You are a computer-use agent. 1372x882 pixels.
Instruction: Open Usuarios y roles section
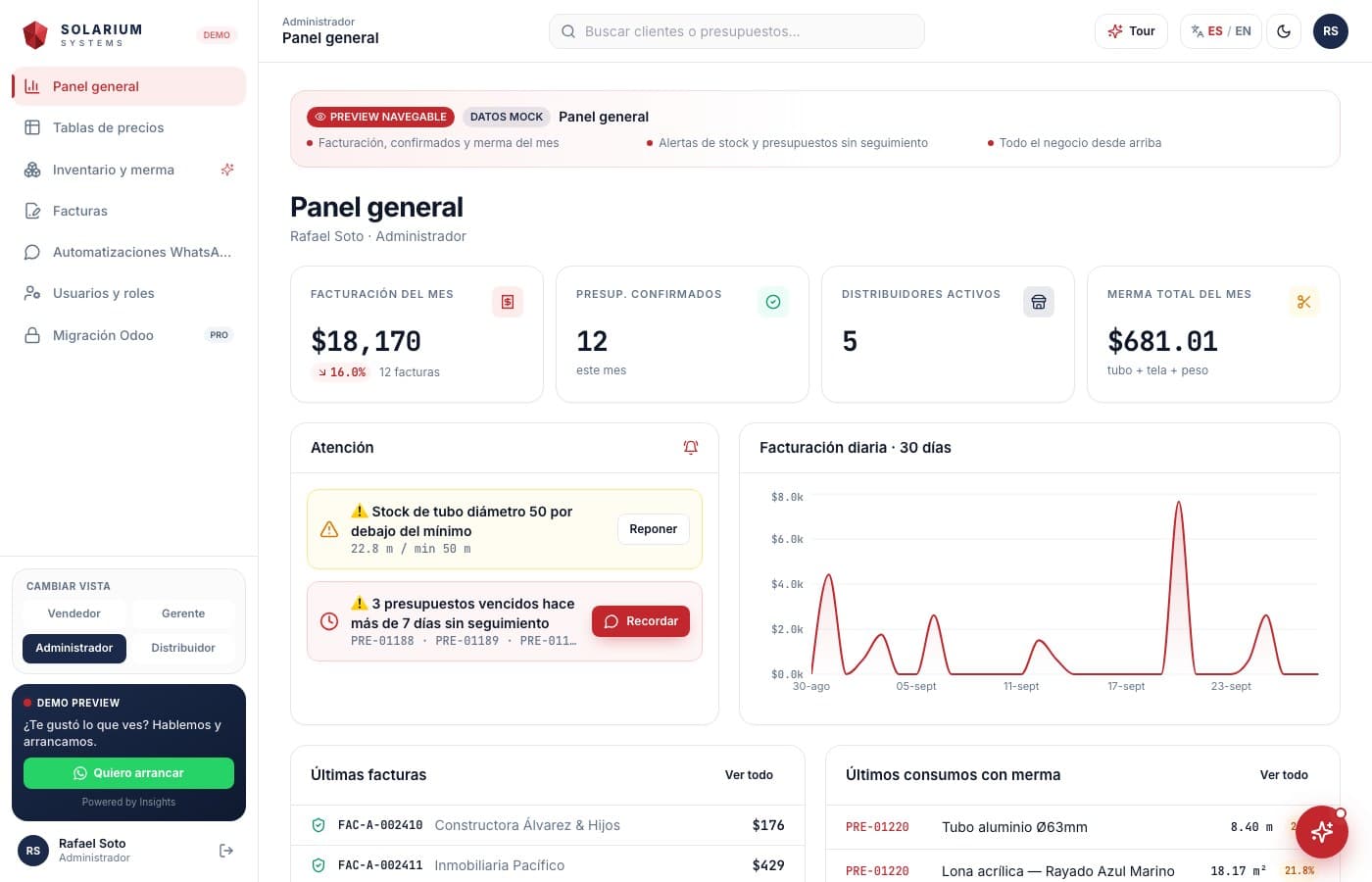[128, 293]
